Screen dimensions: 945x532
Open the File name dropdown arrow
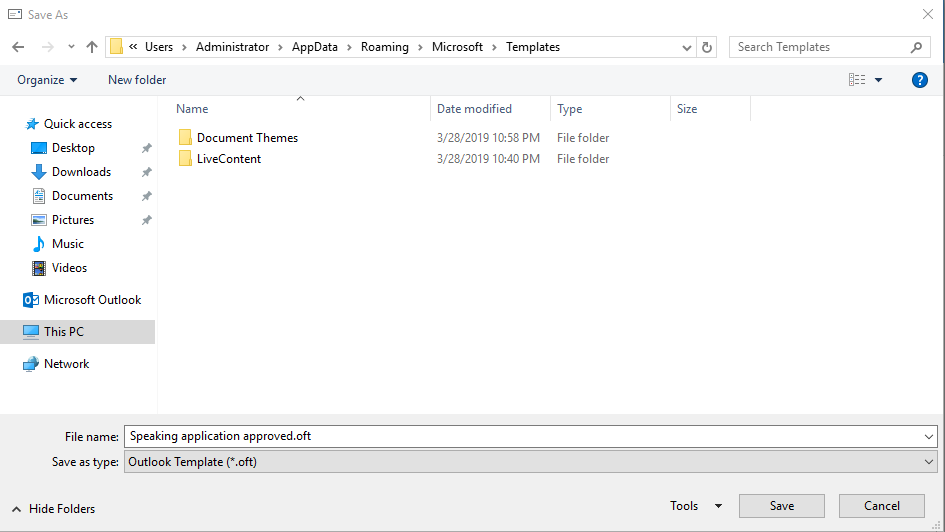(x=929, y=437)
